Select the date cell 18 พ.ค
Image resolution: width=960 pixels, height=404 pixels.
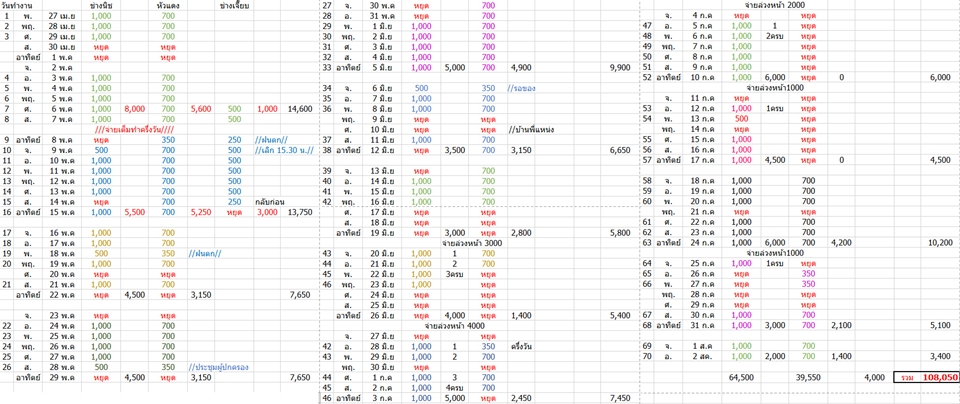pyautogui.click(x=62, y=254)
